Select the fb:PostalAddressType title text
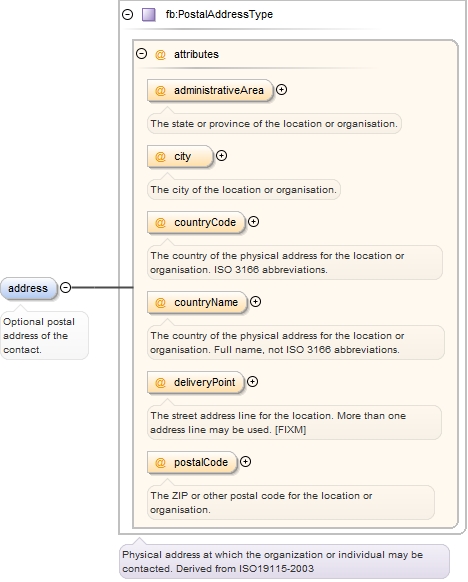The height and width of the screenshot is (582, 468). [x=219, y=14]
